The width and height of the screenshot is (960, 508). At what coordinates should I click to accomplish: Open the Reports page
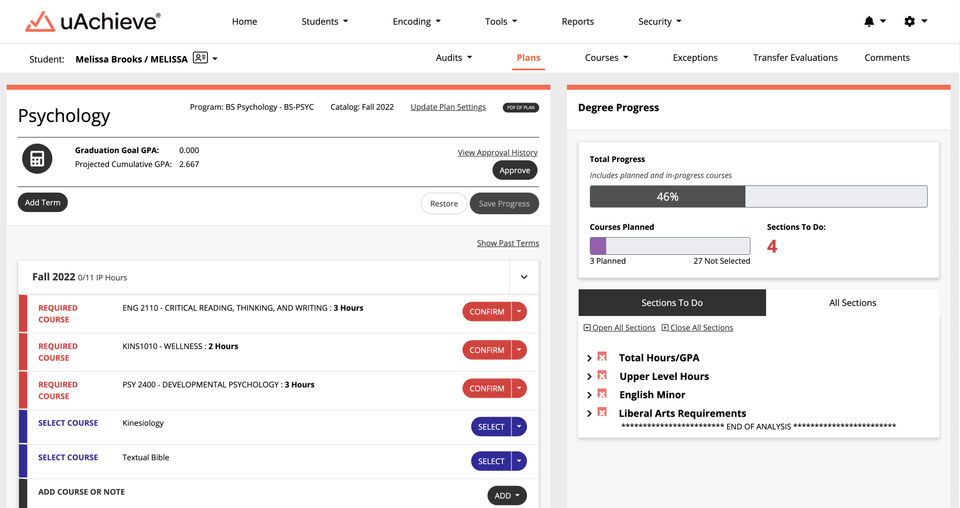pos(577,21)
